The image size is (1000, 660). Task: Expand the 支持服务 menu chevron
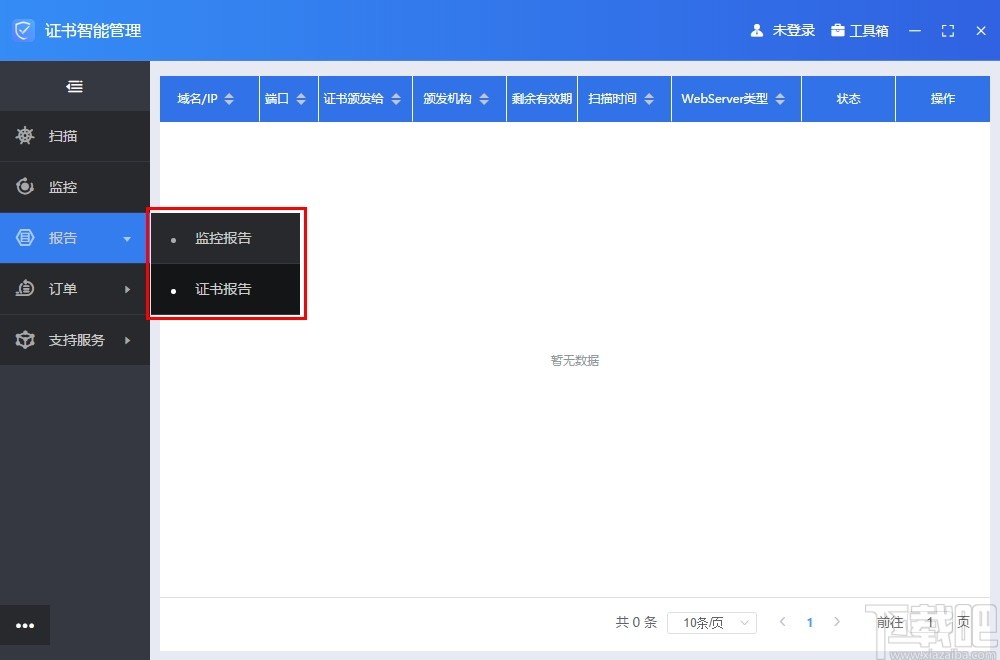[x=127, y=340]
